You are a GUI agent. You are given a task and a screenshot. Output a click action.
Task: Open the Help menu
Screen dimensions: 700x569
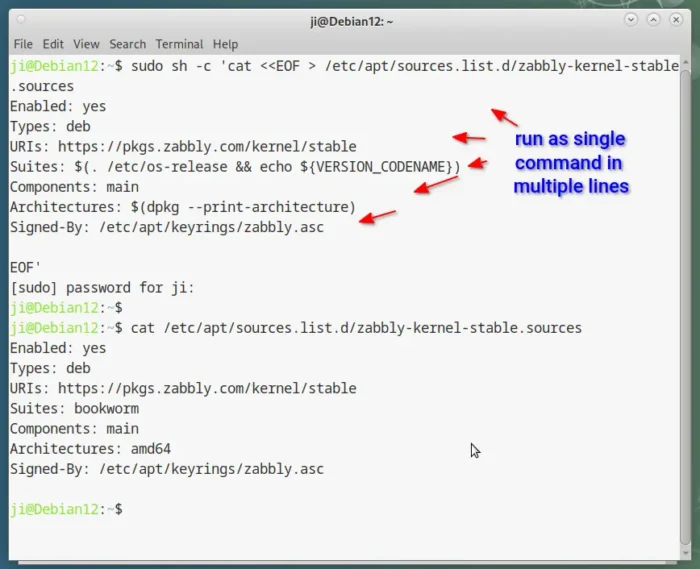pos(225,44)
